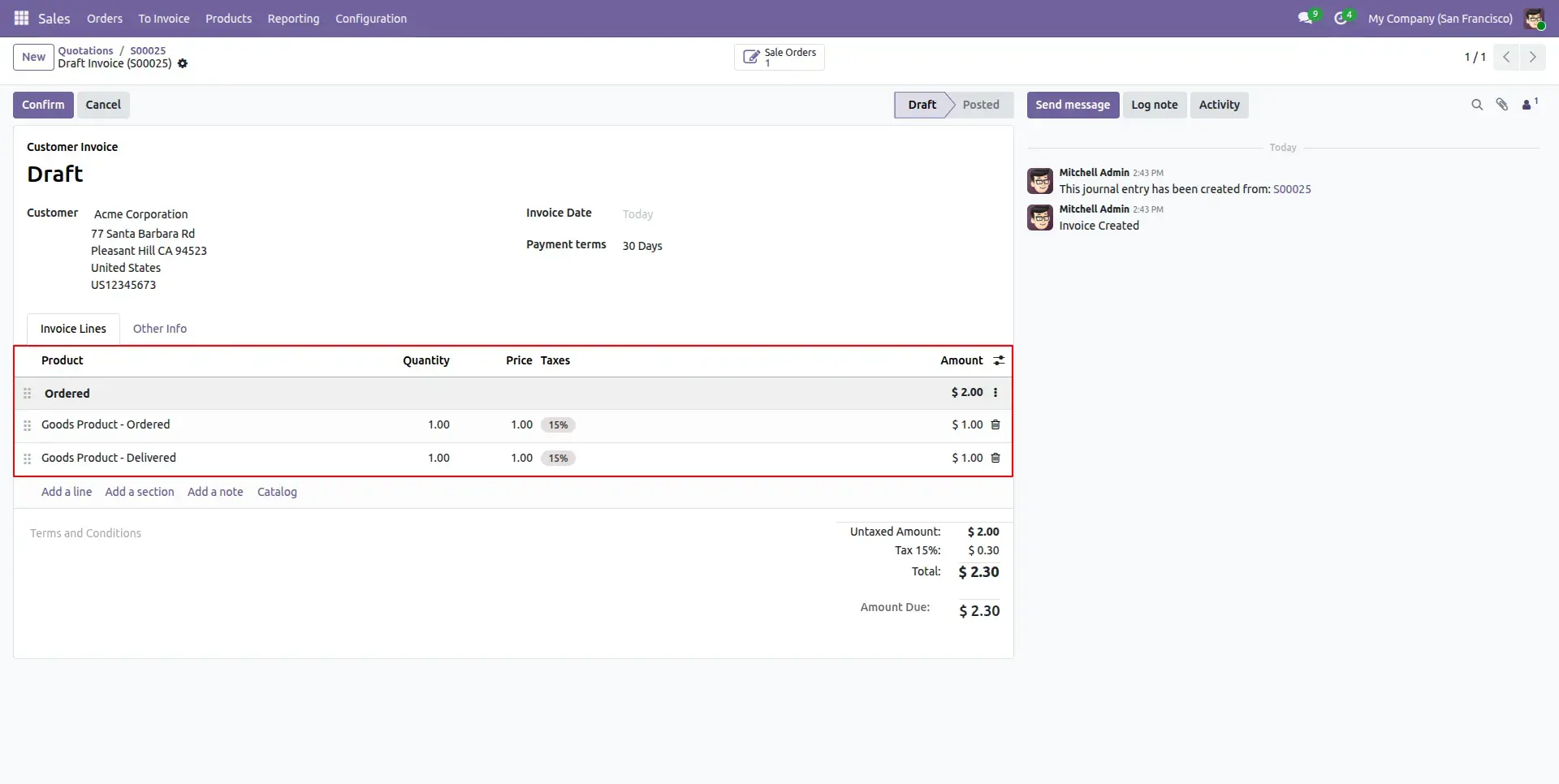Click drag handle of Goods Product - Delivered

[x=28, y=459]
